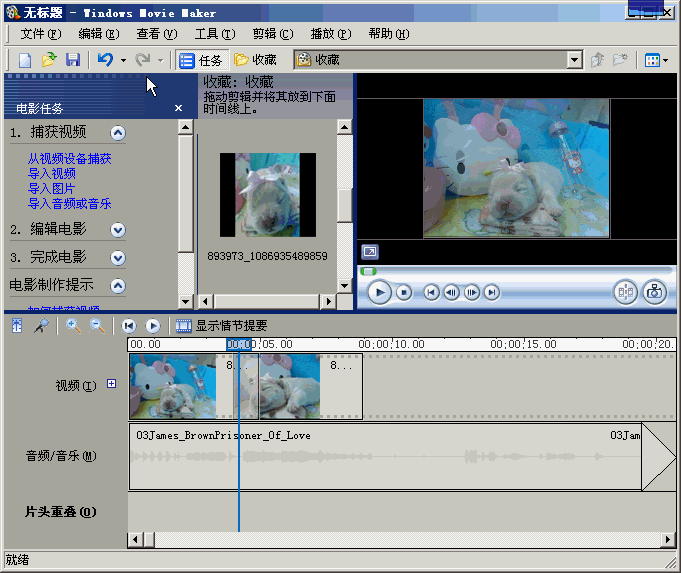Save project with the floppy disk icon
The image size is (681, 573).
point(72,60)
